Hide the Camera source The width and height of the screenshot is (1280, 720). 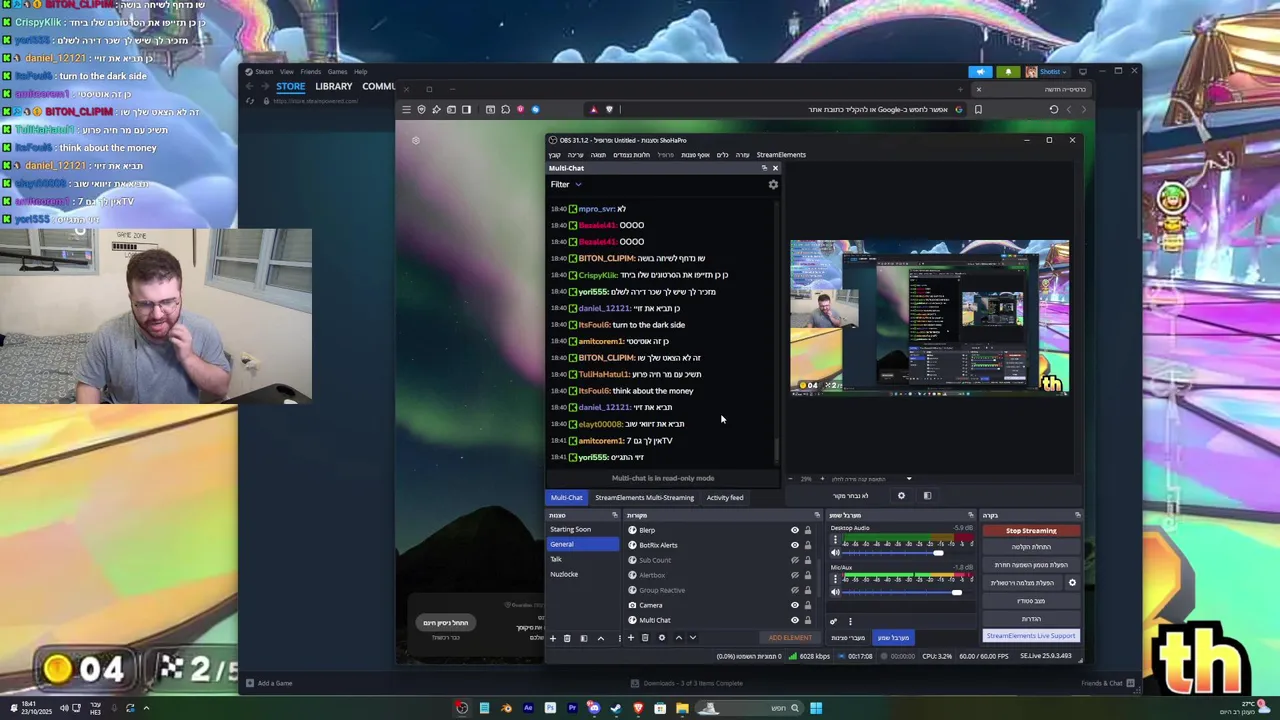795,605
